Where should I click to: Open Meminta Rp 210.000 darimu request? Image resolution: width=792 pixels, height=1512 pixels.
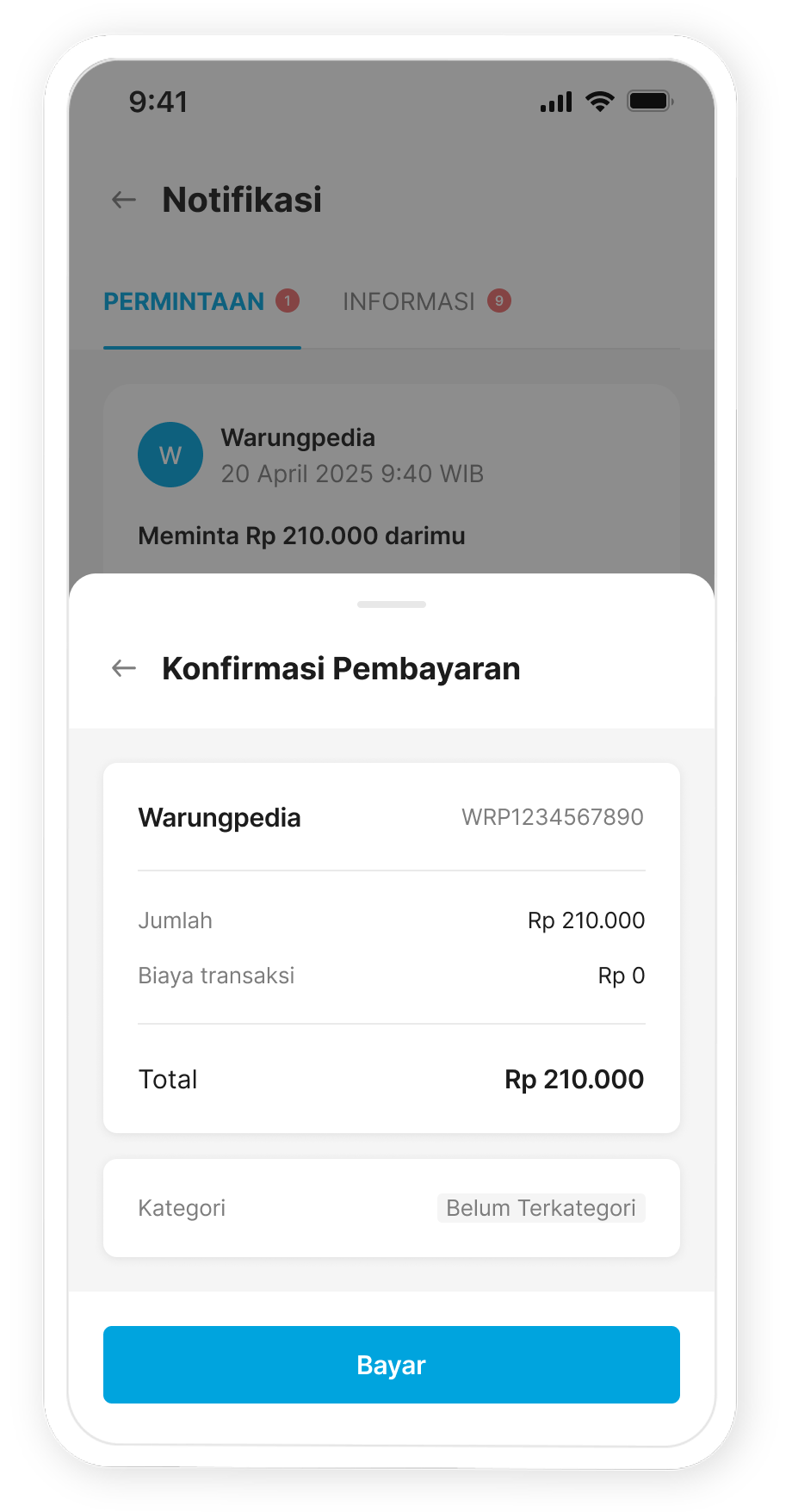pos(302,536)
